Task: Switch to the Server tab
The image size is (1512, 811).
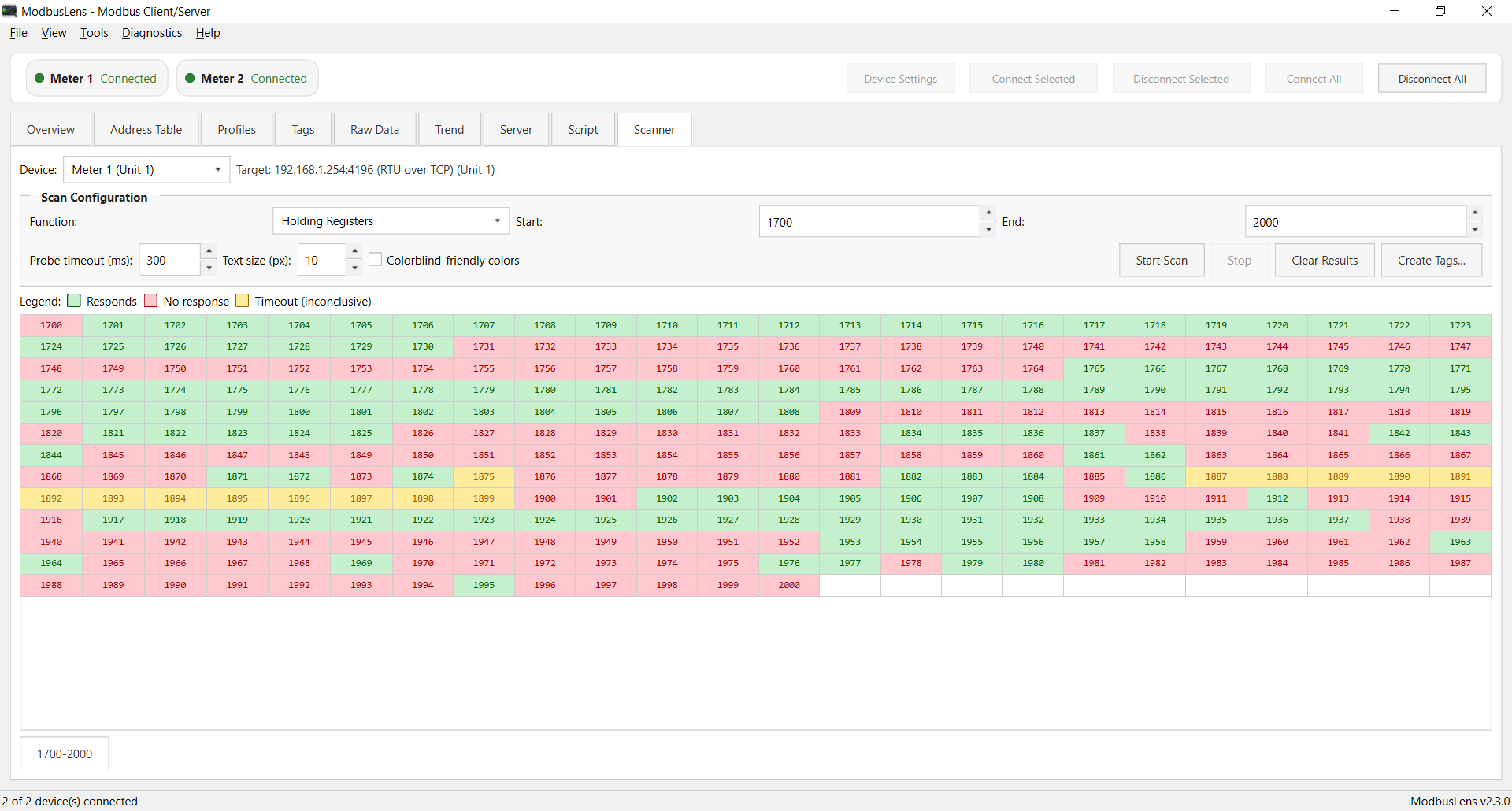Action: point(516,130)
